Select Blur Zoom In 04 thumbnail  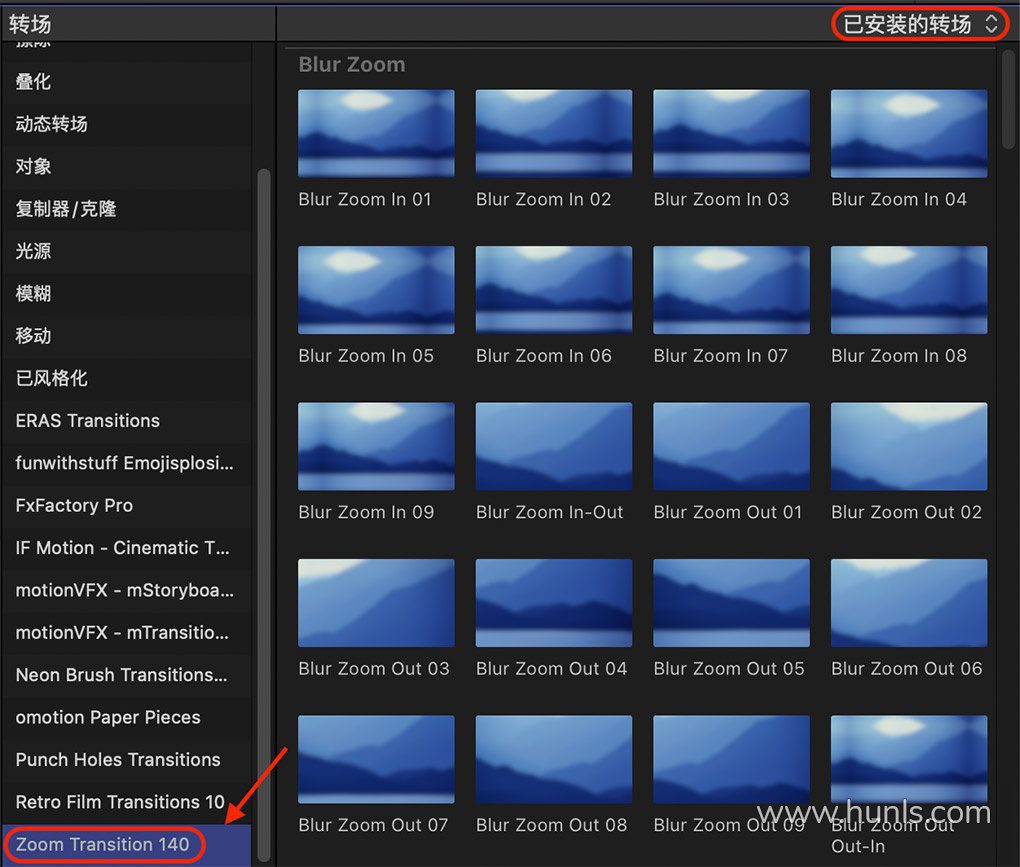click(909, 133)
